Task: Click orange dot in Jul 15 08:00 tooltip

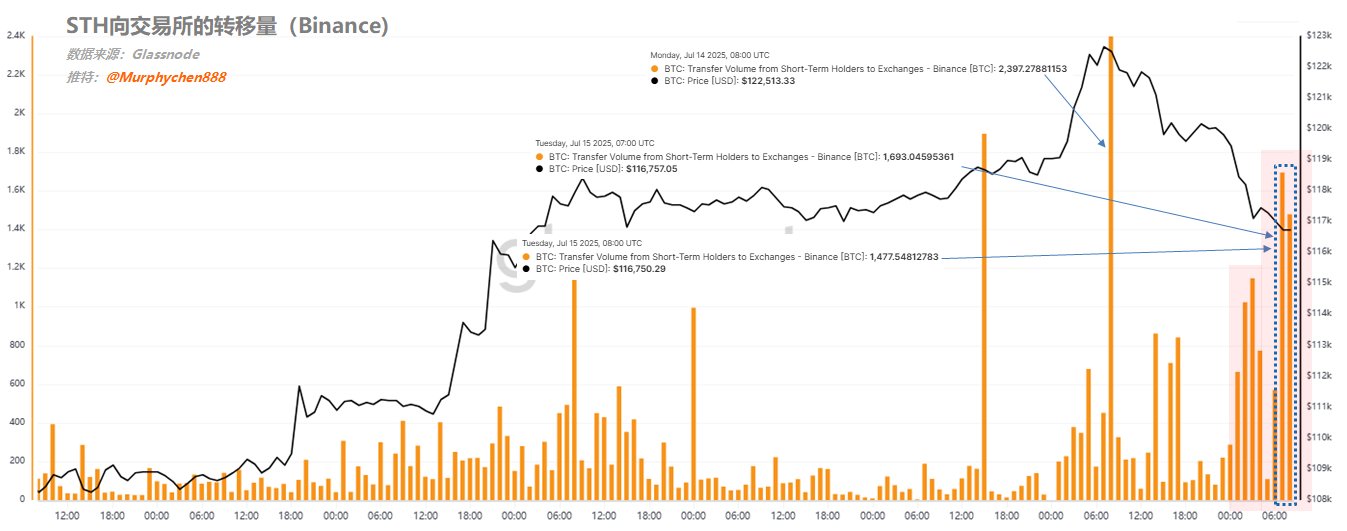Action: click(526, 257)
